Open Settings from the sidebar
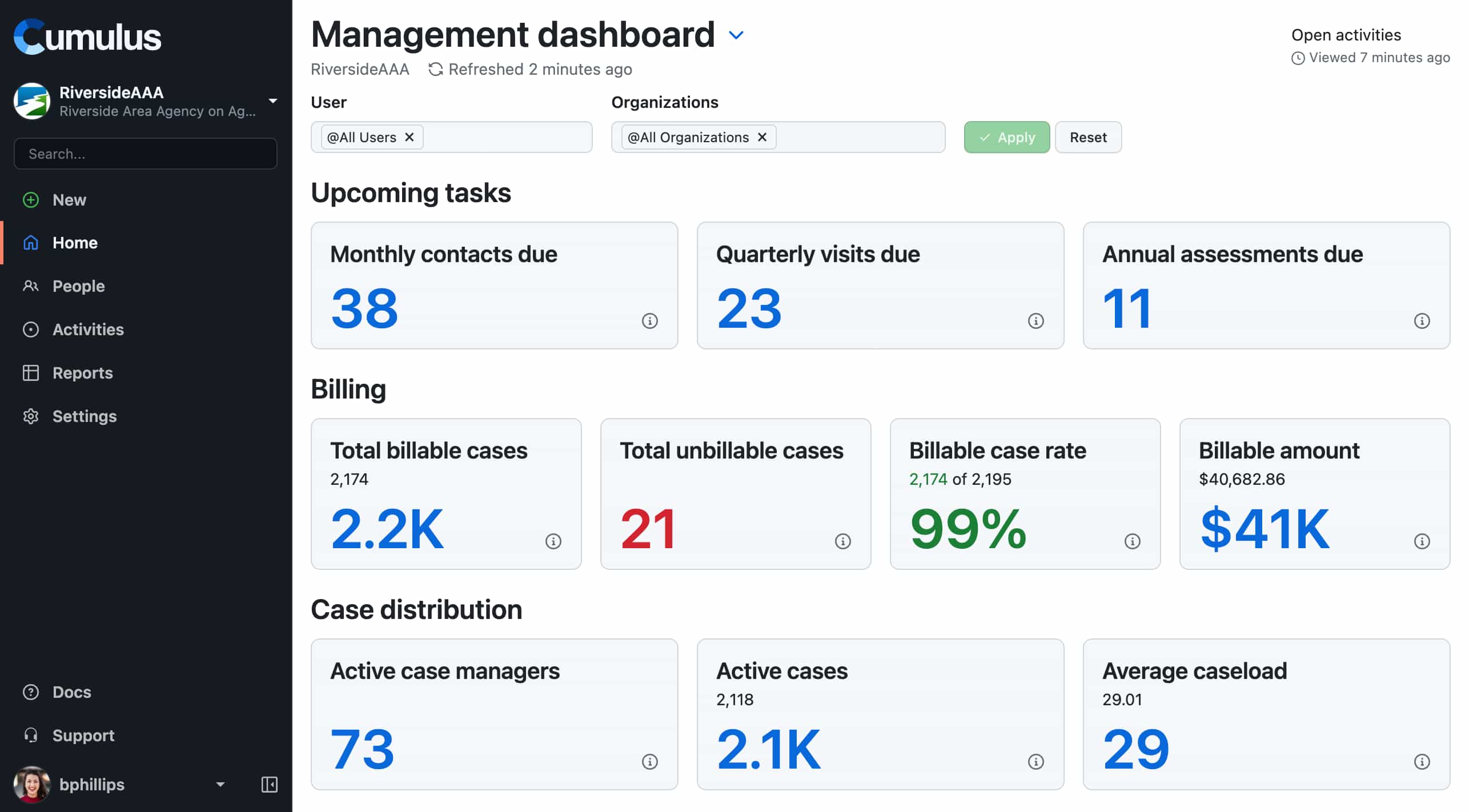1469x812 pixels. click(x=84, y=416)
